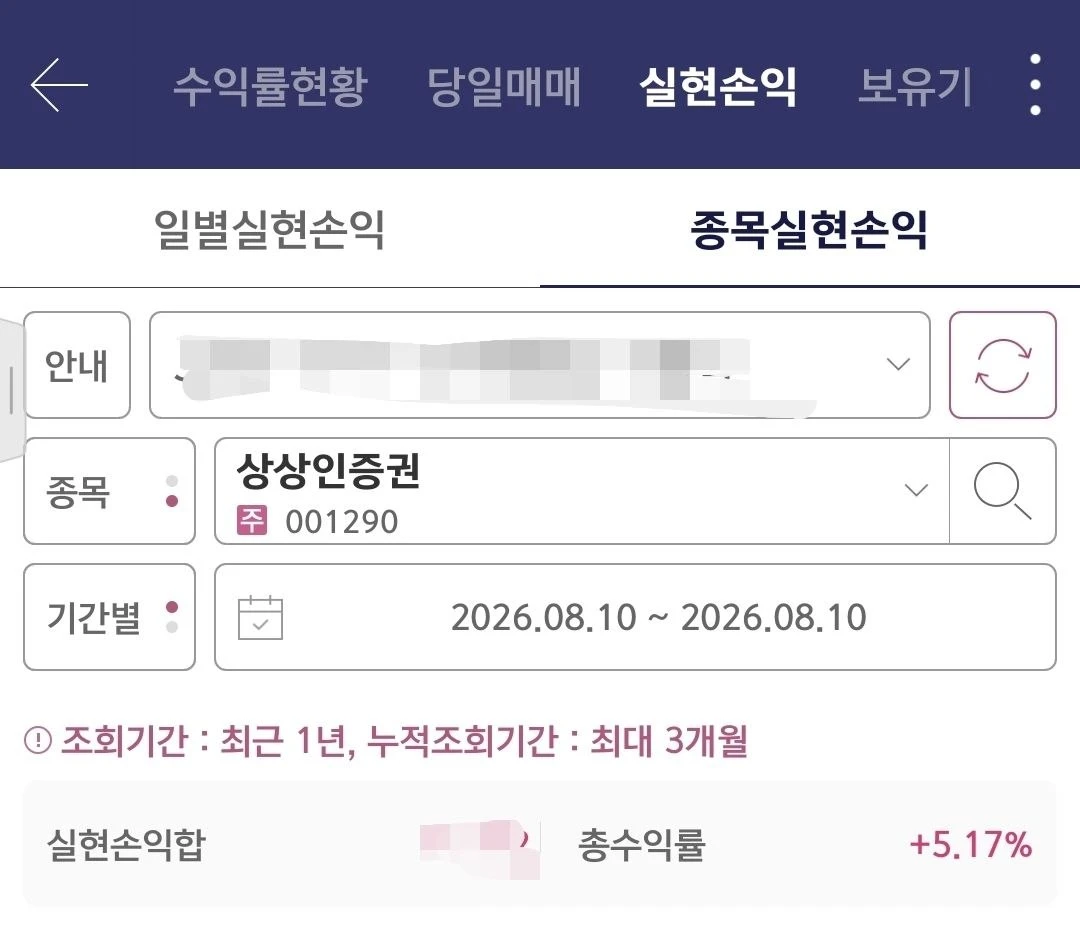Expand the 상상인증권 stock dropdown chevron
The image size is (1080, 926).
[916, 491]
